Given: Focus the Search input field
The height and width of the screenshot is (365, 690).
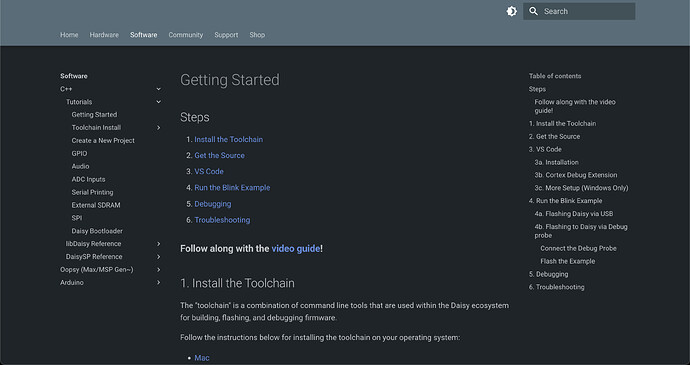Looking at the screenshot, I should click(x=579, y=11).
